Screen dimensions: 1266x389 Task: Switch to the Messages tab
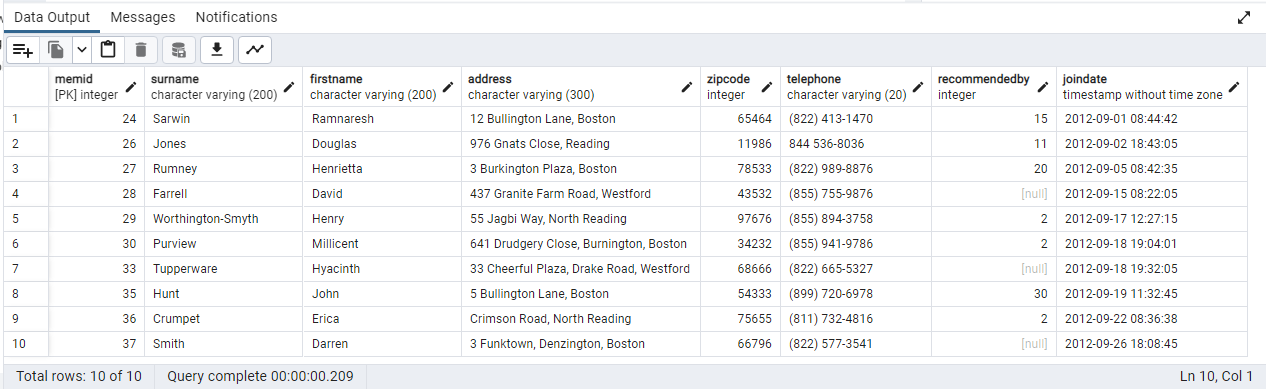point(142,17)
